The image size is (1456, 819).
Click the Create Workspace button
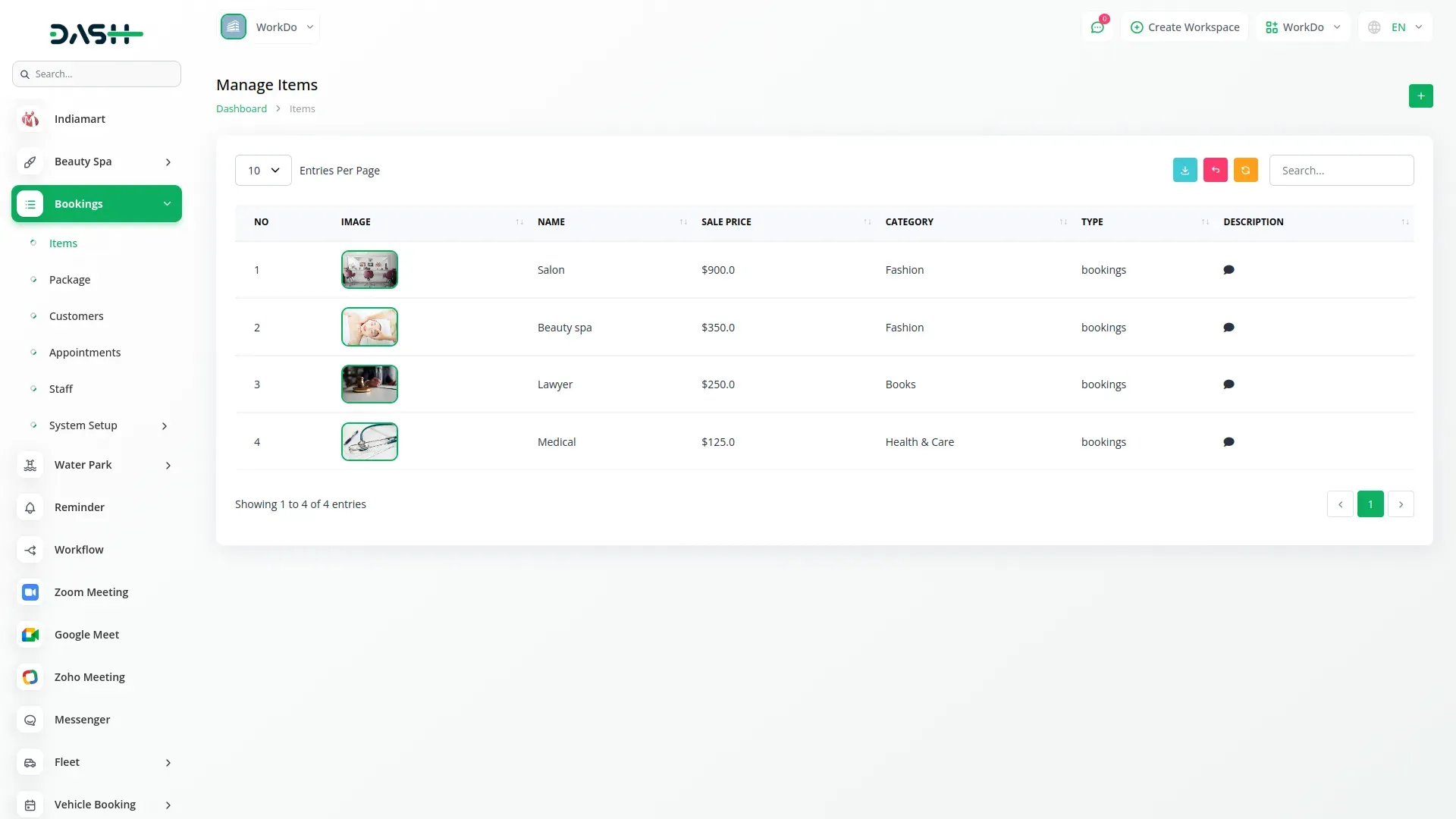point(1185,27)
